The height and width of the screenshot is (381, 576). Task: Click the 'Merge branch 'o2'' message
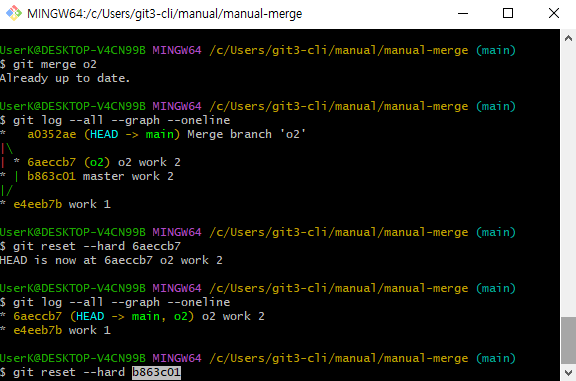246,134
